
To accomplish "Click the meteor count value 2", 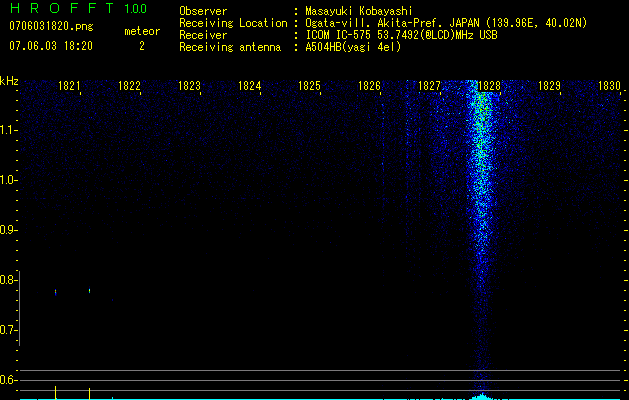I will click(142, 46).
